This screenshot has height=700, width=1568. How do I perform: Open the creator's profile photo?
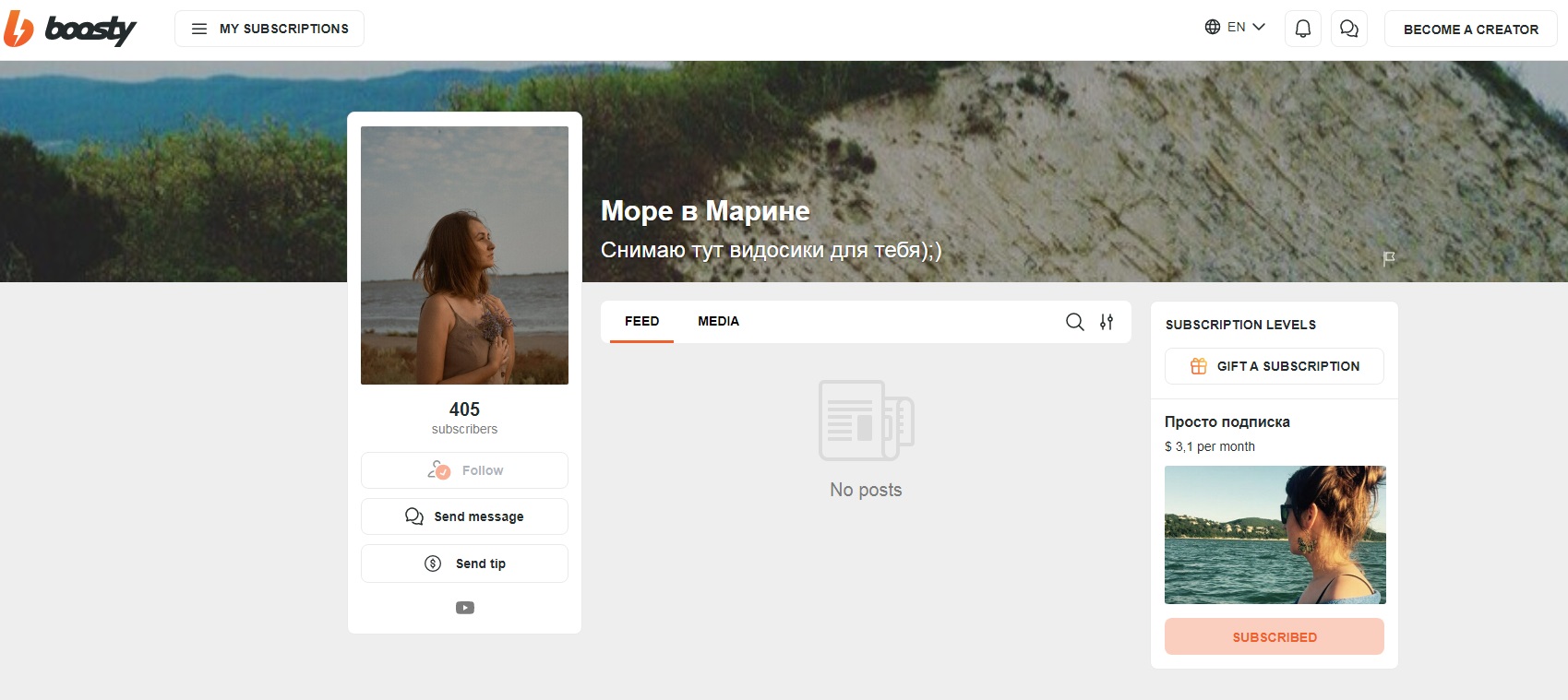(x=464, y=255)
